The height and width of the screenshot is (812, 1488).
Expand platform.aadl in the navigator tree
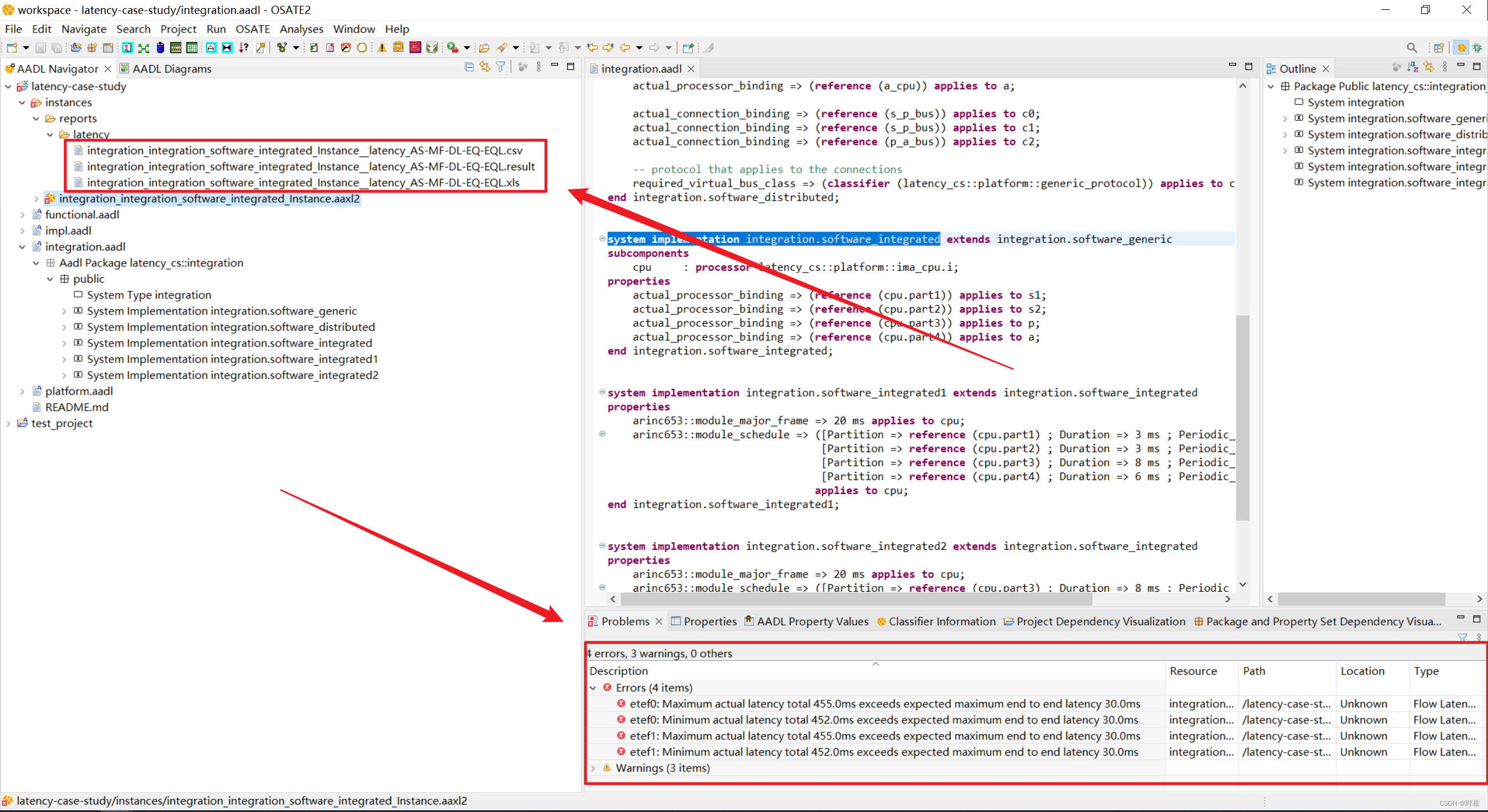click(x=22, y=391)
